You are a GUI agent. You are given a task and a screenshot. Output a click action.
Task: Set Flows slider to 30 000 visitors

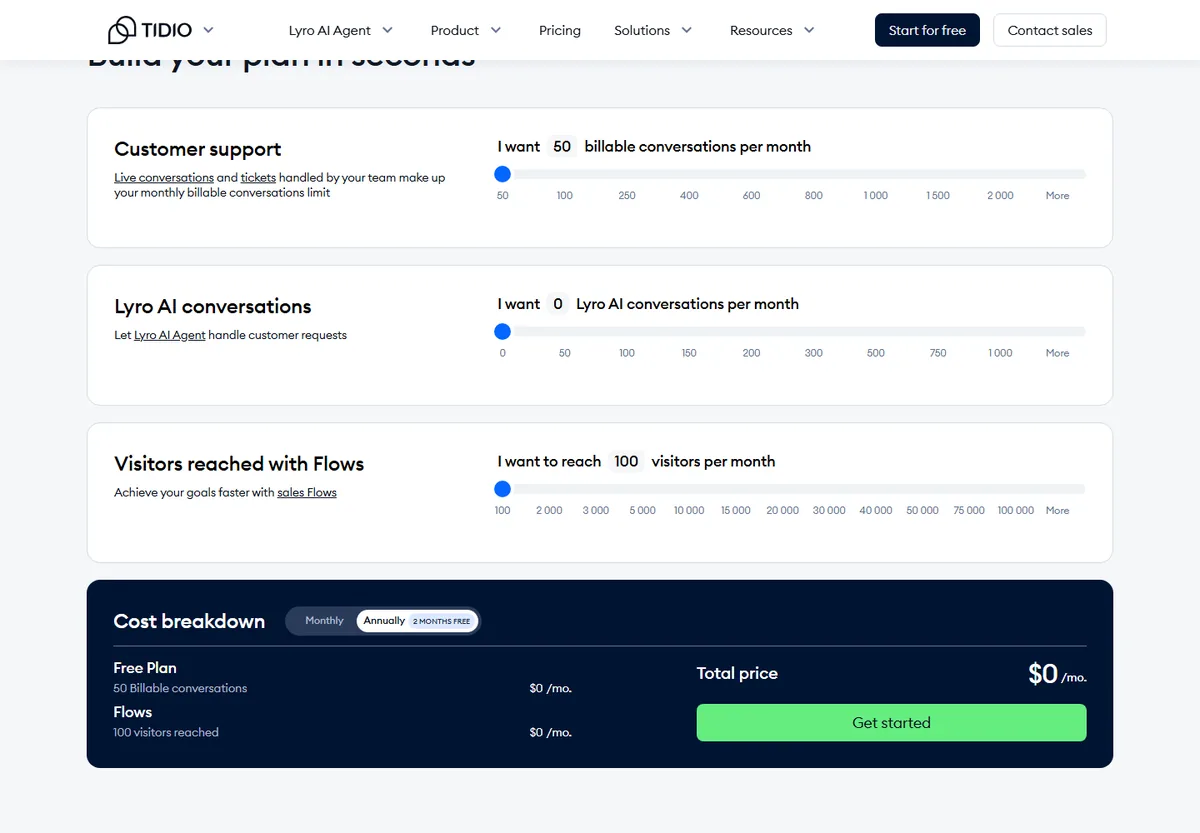(829, 510)
